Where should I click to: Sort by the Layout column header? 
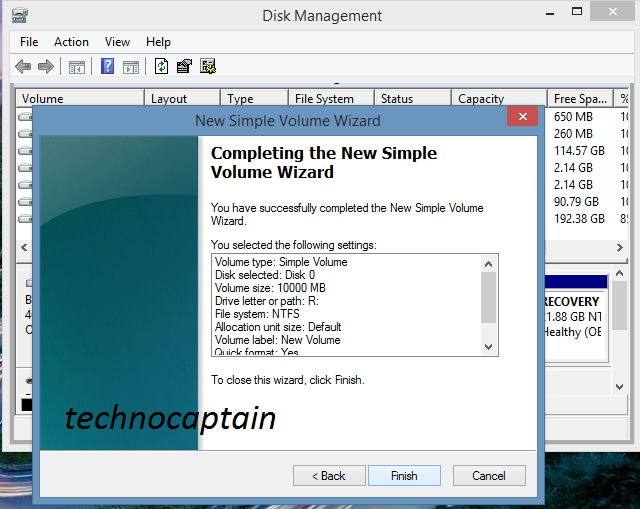click(182, 98)
